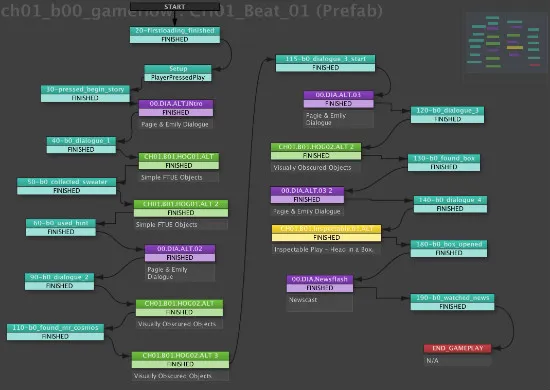Image resolution: width=550 pixels, height=390 pixels.
Task: Click the yellow Inspectable ALT node
Action: (327, 233)
